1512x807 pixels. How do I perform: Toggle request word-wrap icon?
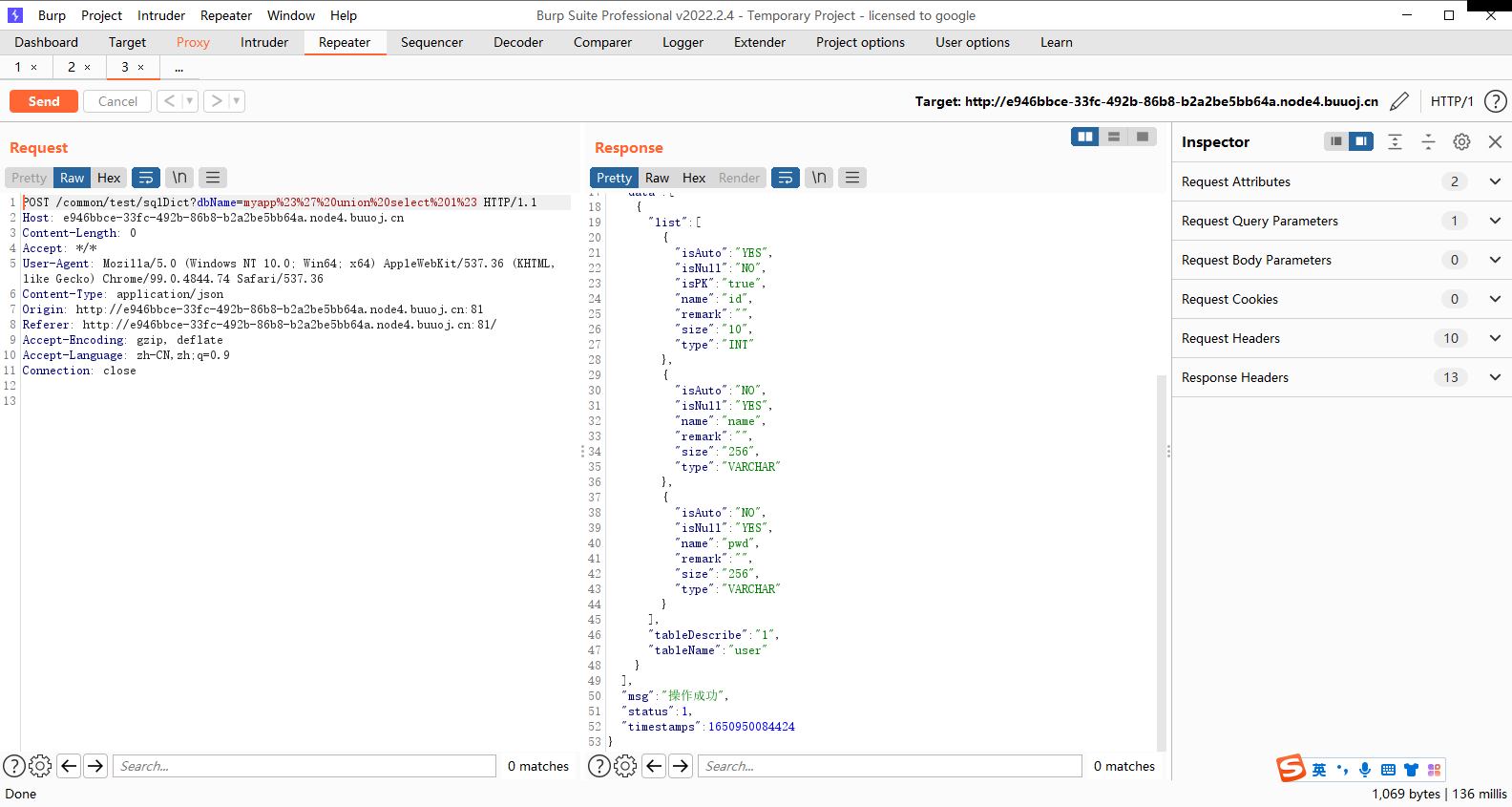(x=146, y=178)
